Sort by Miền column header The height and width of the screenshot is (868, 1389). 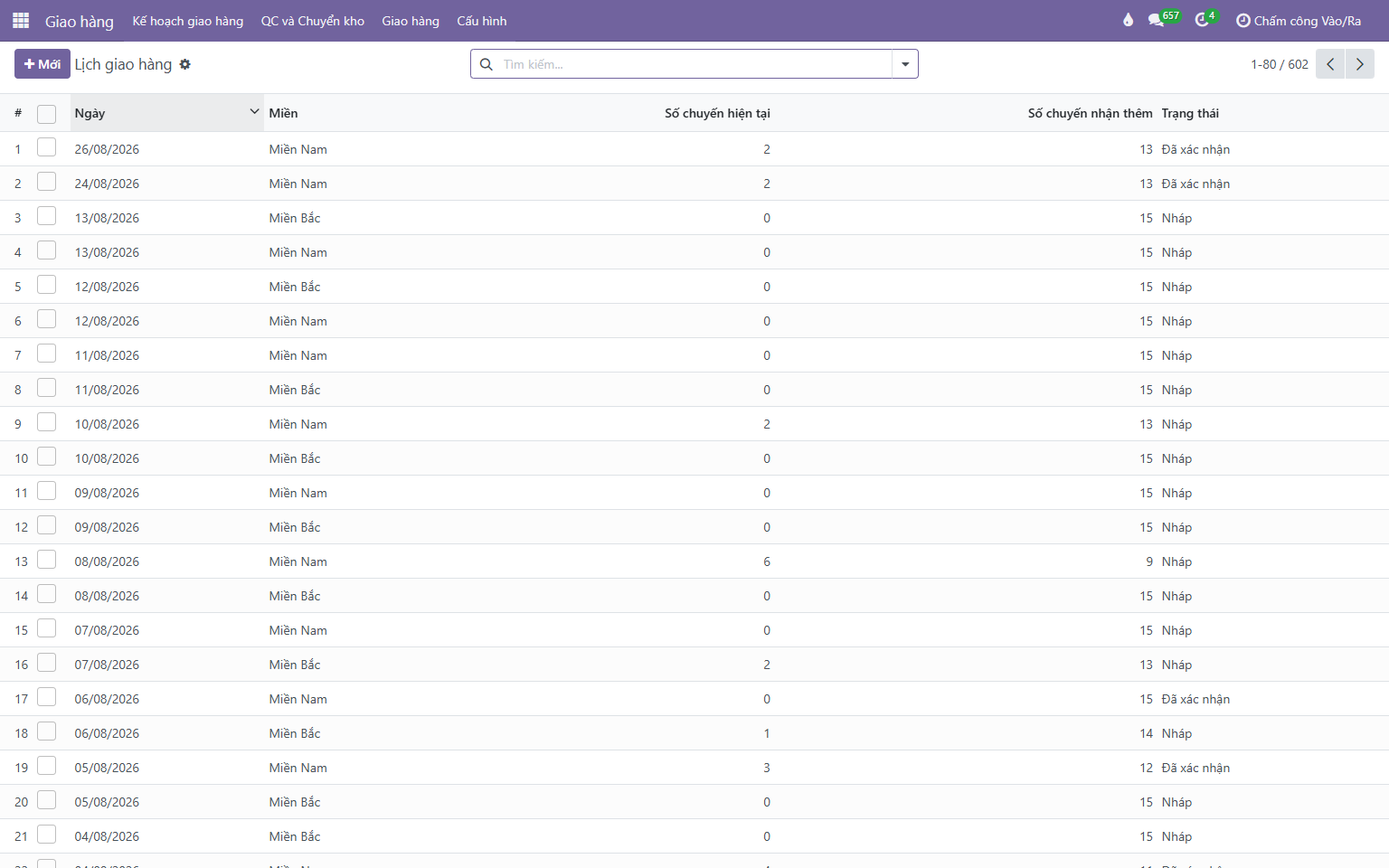point(283,113)
